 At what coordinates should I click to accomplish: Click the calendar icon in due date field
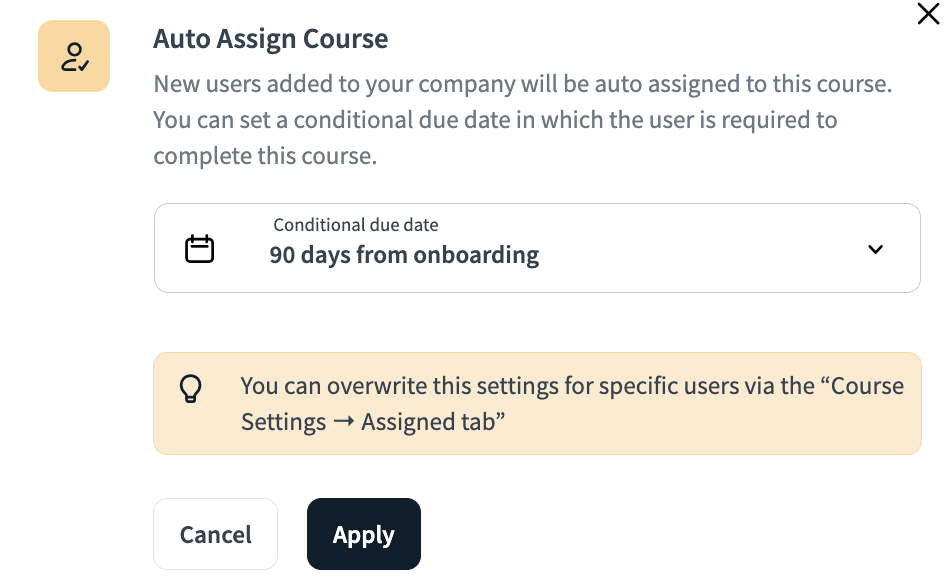point(200,248)
